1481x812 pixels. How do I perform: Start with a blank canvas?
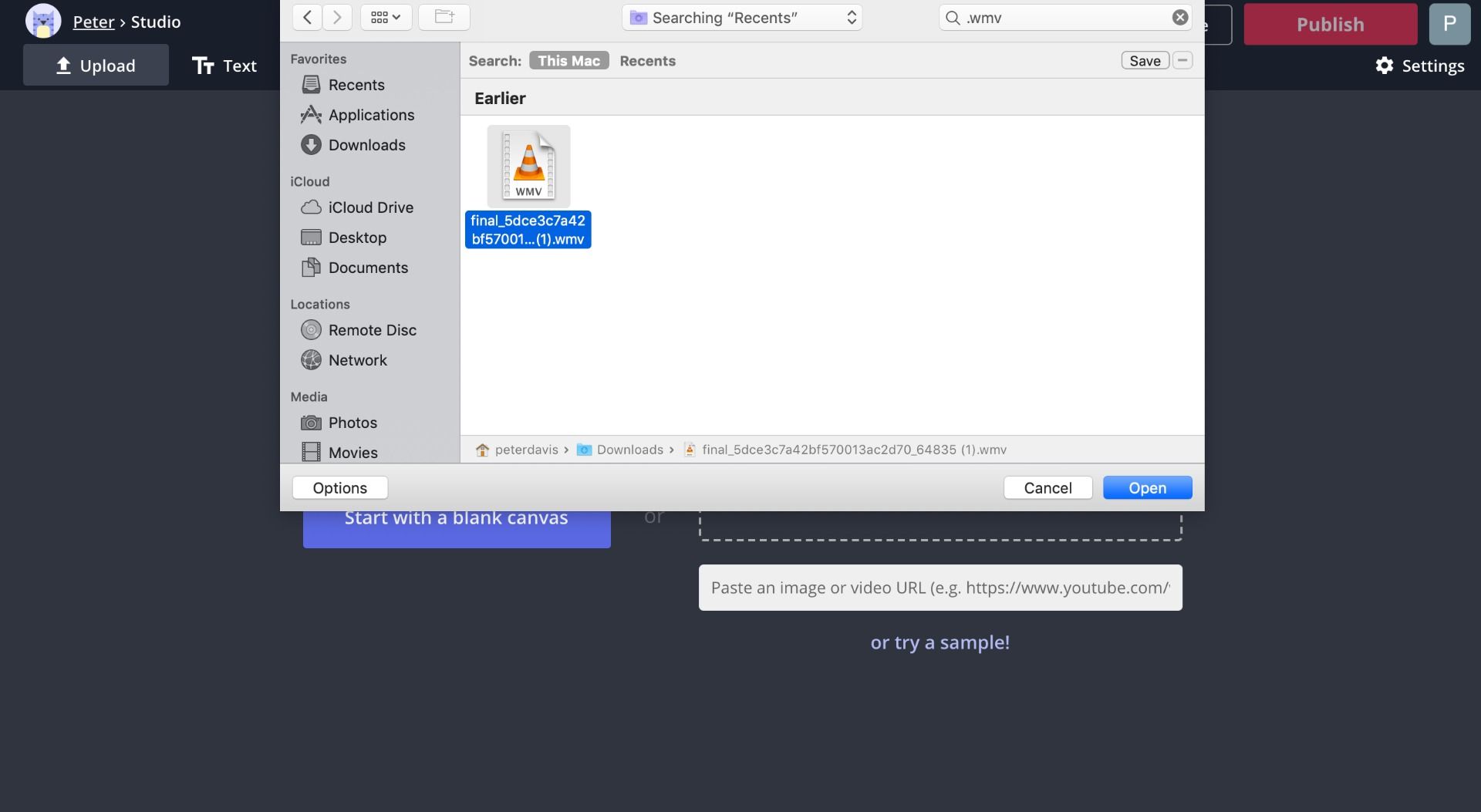click(457, 529)
